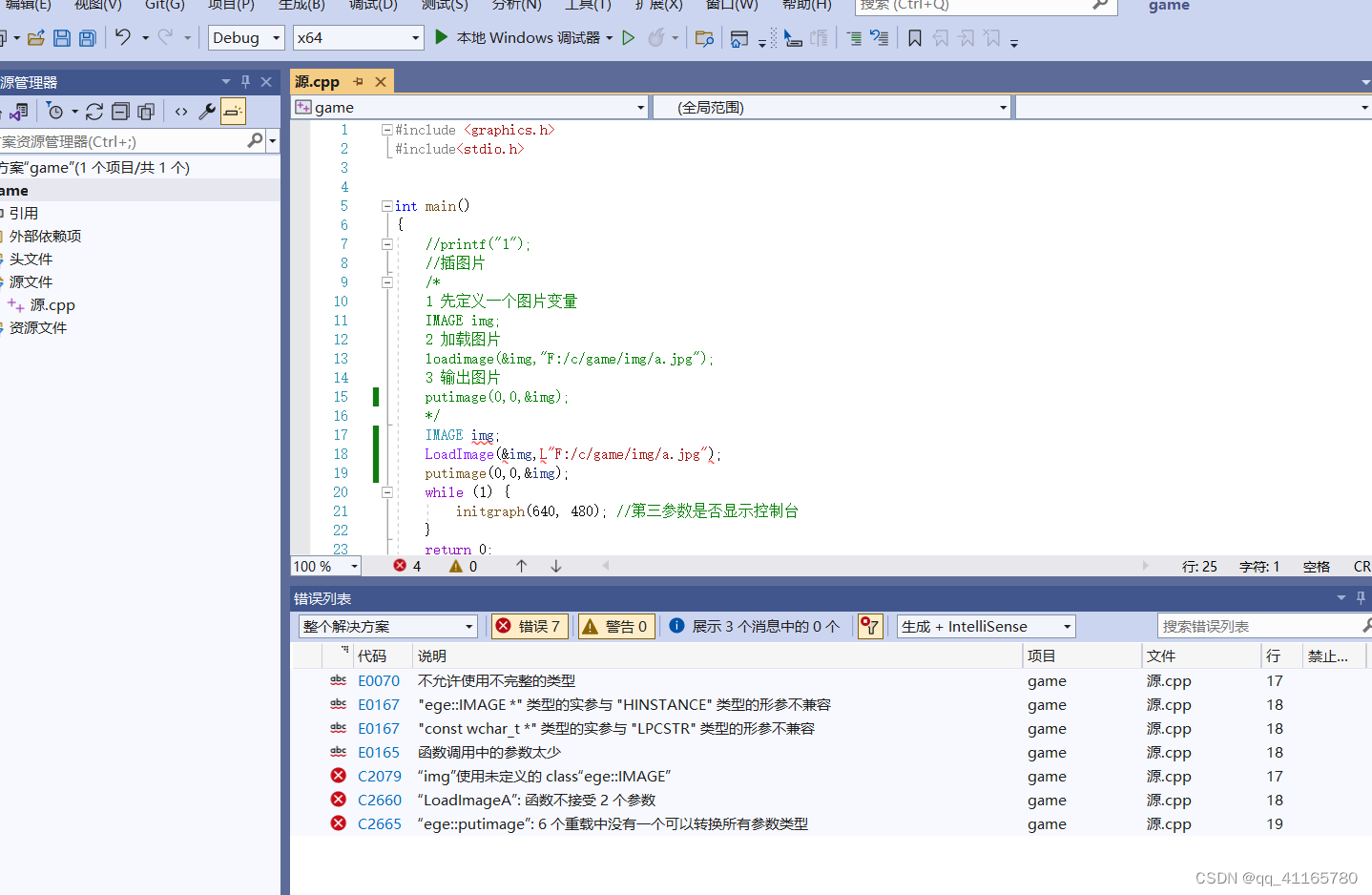The width and height of the screenshot is (1372, 895).
Task: Open the Debug configuration dropdown
Action: click(246, 38)
